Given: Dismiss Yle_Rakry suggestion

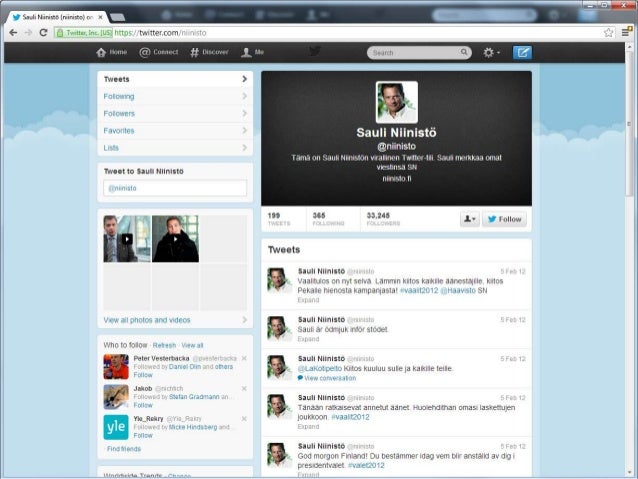Looking at the screenshot, I should pyautogui.click(x=244, y=418).
